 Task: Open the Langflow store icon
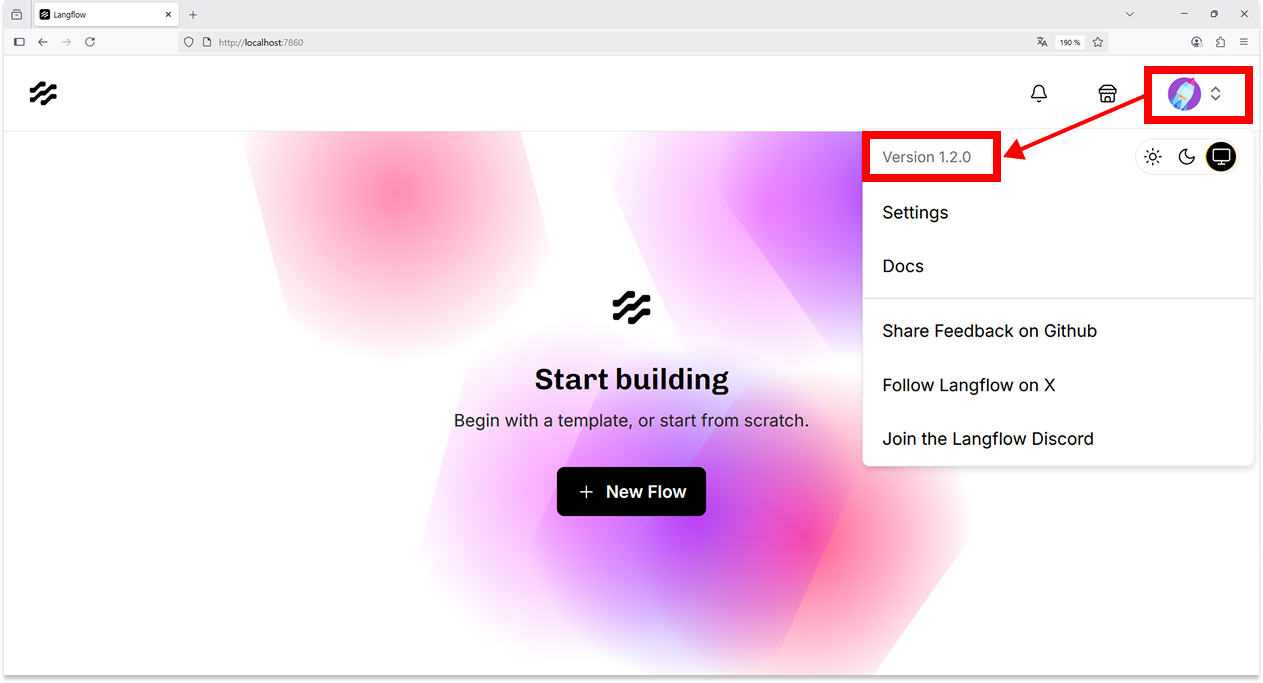[x=1107, y=94]
